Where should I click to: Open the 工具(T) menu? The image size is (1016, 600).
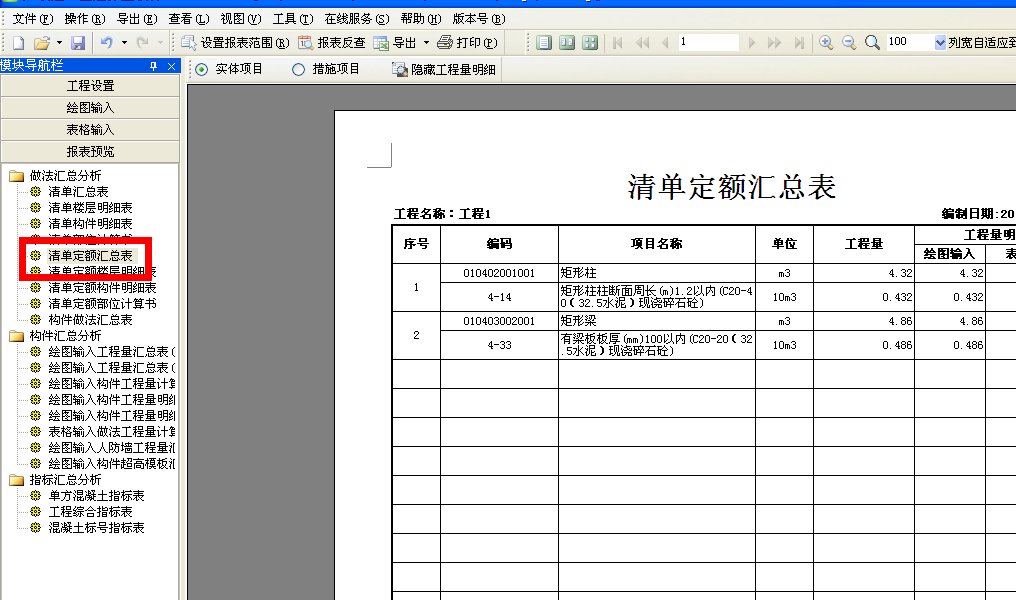[x=292, y=19]
